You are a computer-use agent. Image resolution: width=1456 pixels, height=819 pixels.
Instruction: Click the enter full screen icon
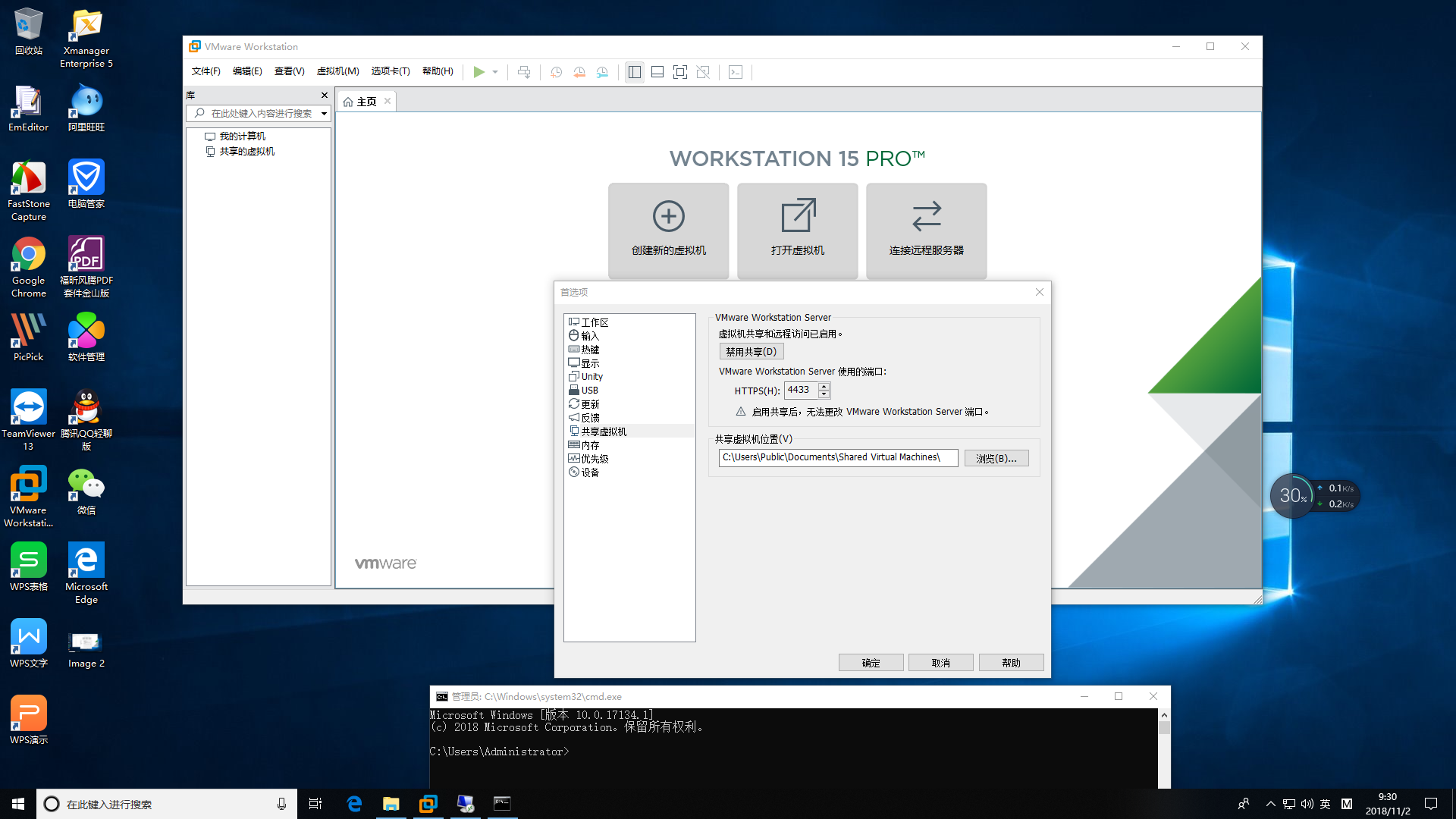680,72
